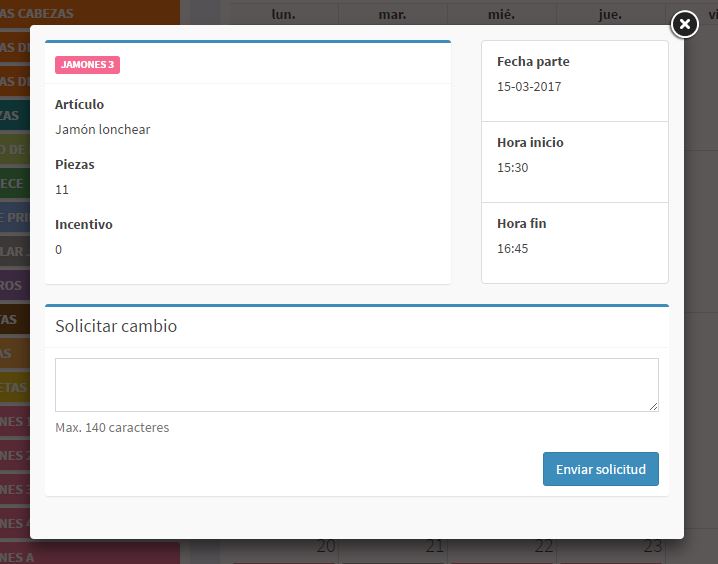The width and height of the screenshot is (718, 564).
Task: Click the pink JAMONES 3 badge
Action: pyautogui.click(x=87, y=65)
